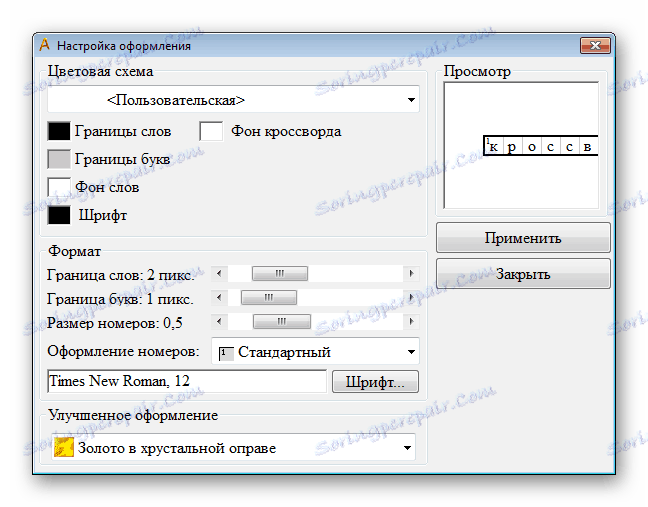Click the numbered cell icon beside Стандартный
The height and width of the screenshot is (507, 648).
(x=226, y=354)
